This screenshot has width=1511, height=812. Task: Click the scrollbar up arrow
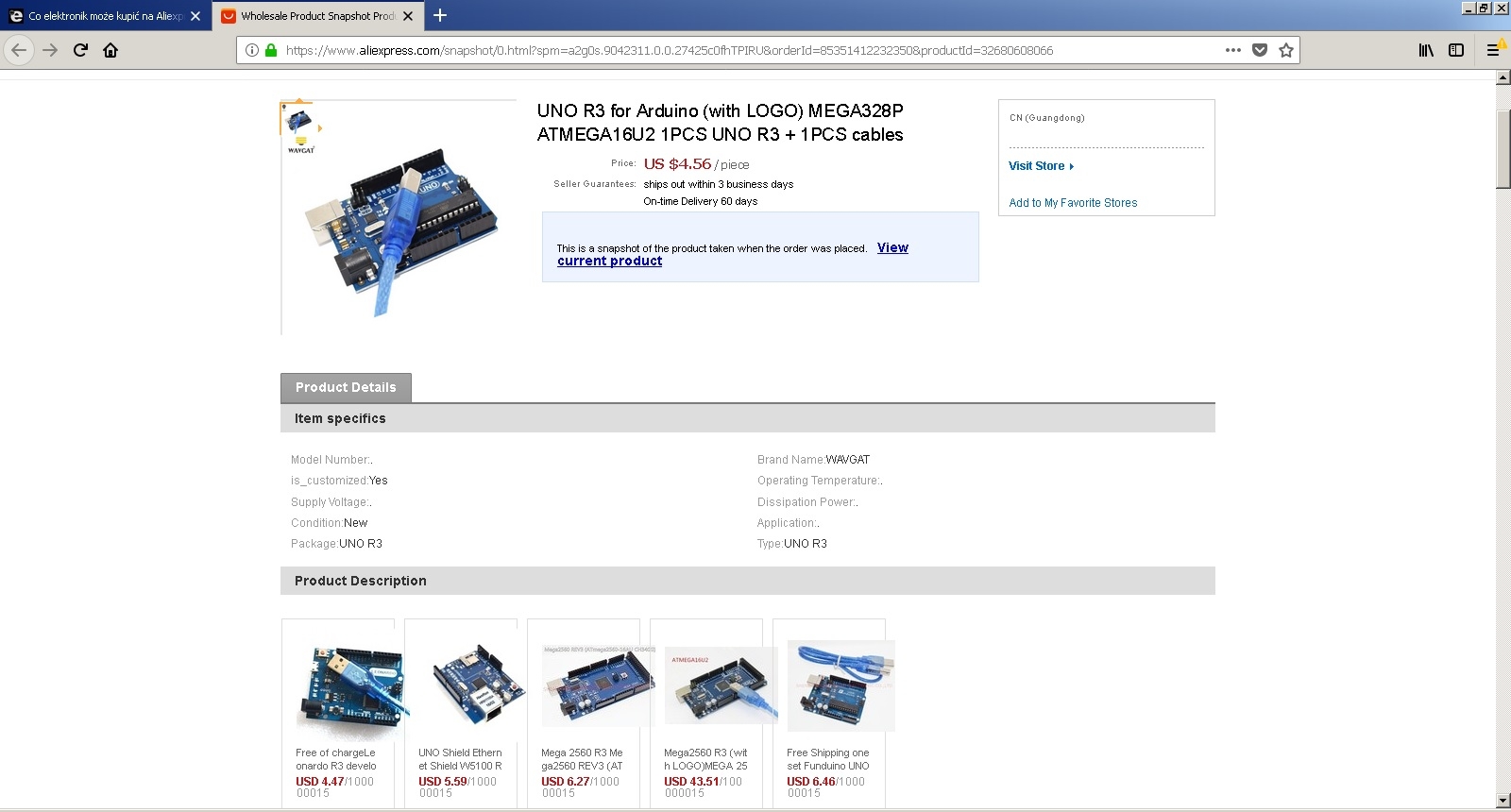(1503, 77)
